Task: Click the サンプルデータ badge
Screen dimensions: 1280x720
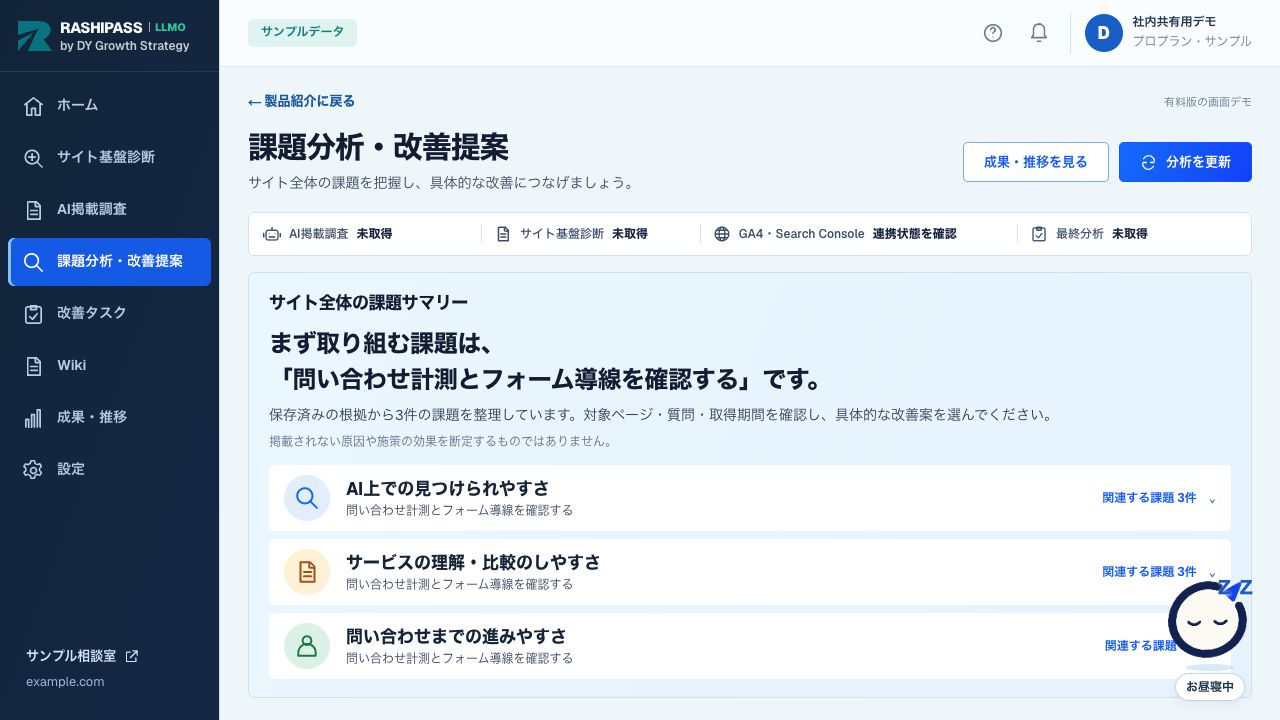Action: point(302,33)
